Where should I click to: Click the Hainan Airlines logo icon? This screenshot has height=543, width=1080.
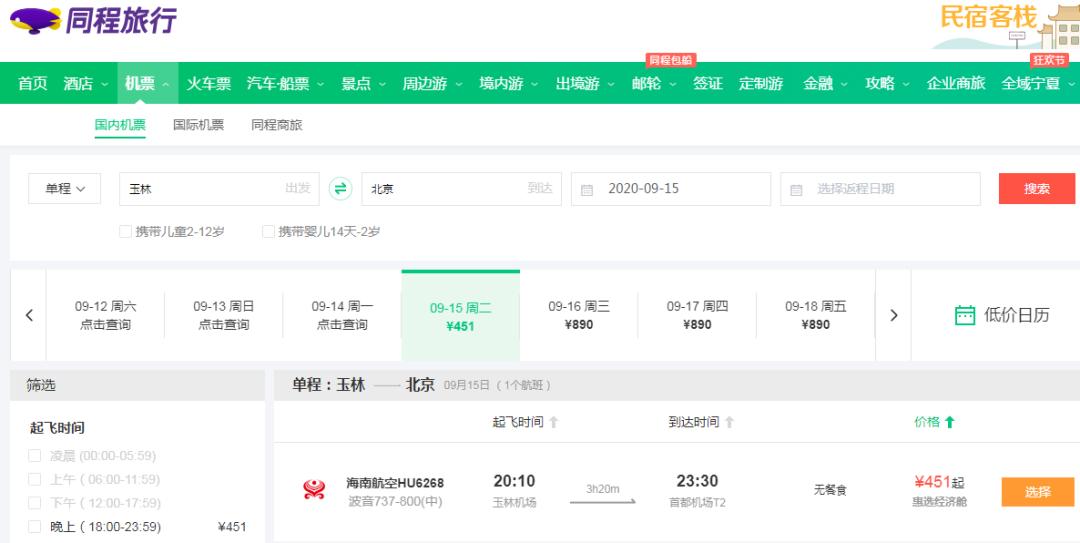pos(314,490)
